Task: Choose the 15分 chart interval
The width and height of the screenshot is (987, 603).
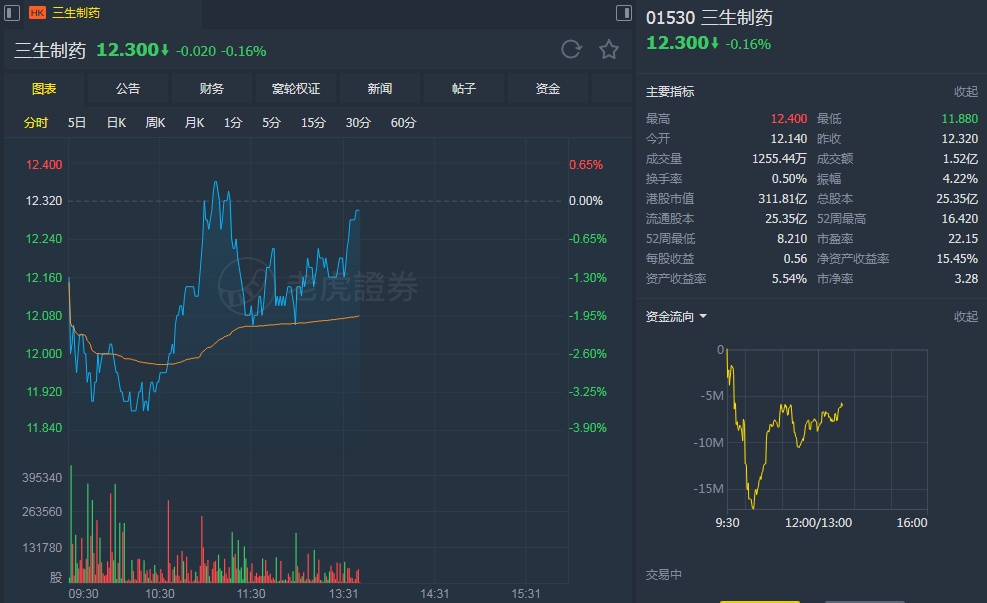Action: (x=313, y=123)
